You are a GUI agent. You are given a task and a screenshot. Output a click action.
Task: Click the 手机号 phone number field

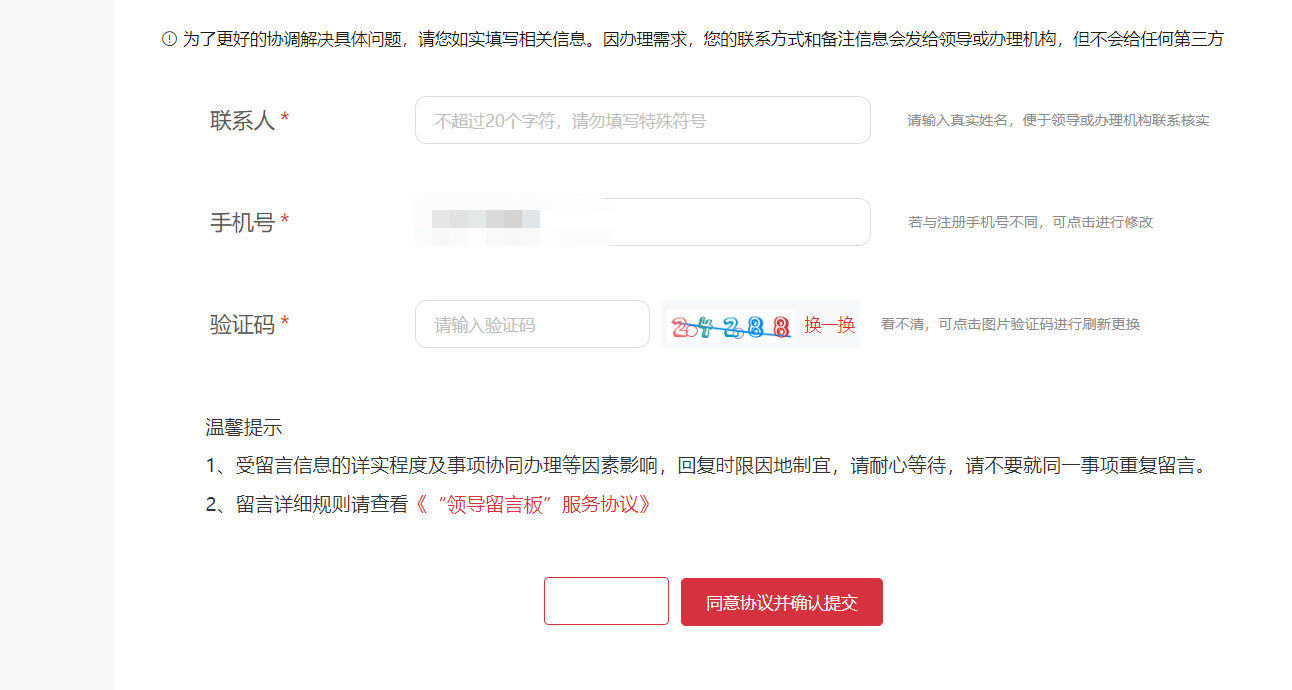[x=642, y=222]
